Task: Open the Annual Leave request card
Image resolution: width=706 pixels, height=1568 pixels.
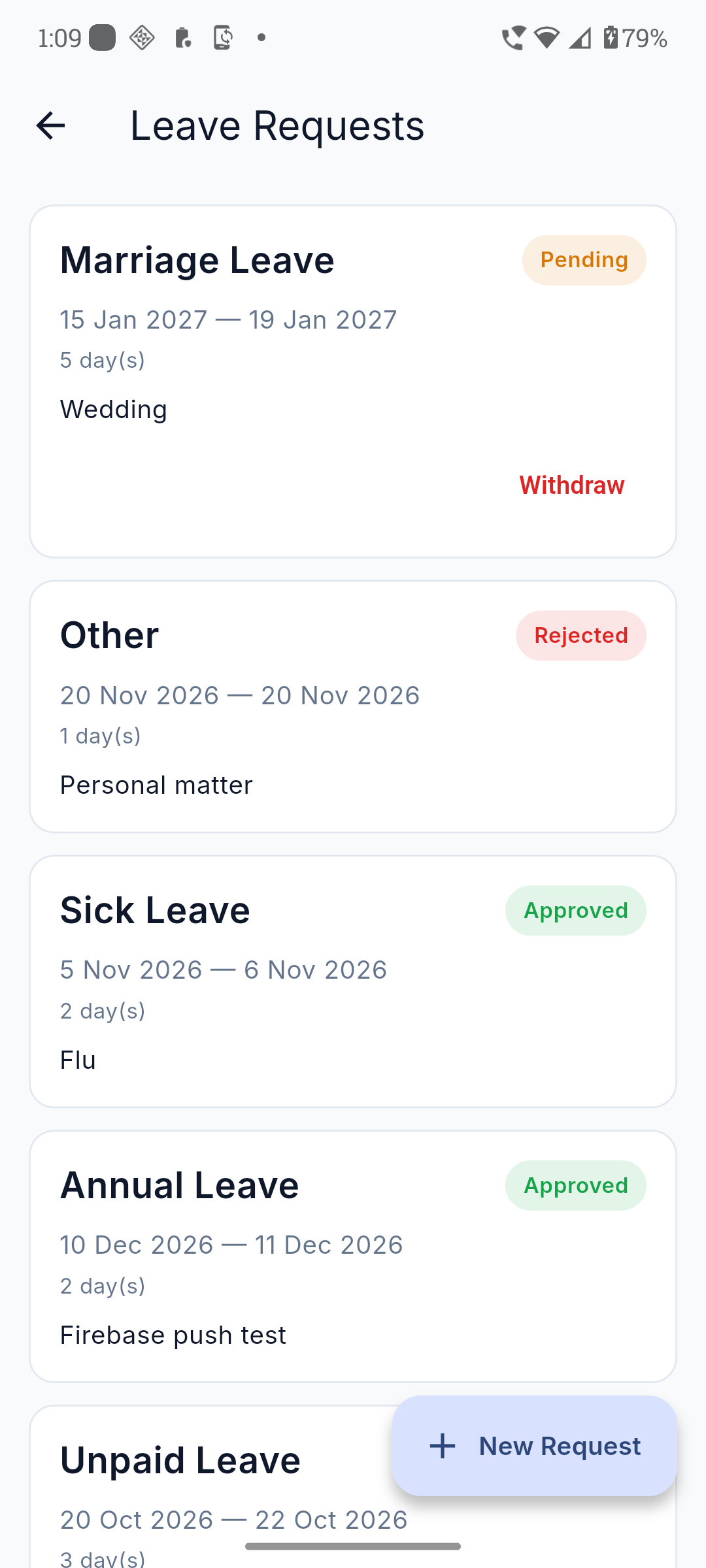Action: click(x=353, y=1257)
